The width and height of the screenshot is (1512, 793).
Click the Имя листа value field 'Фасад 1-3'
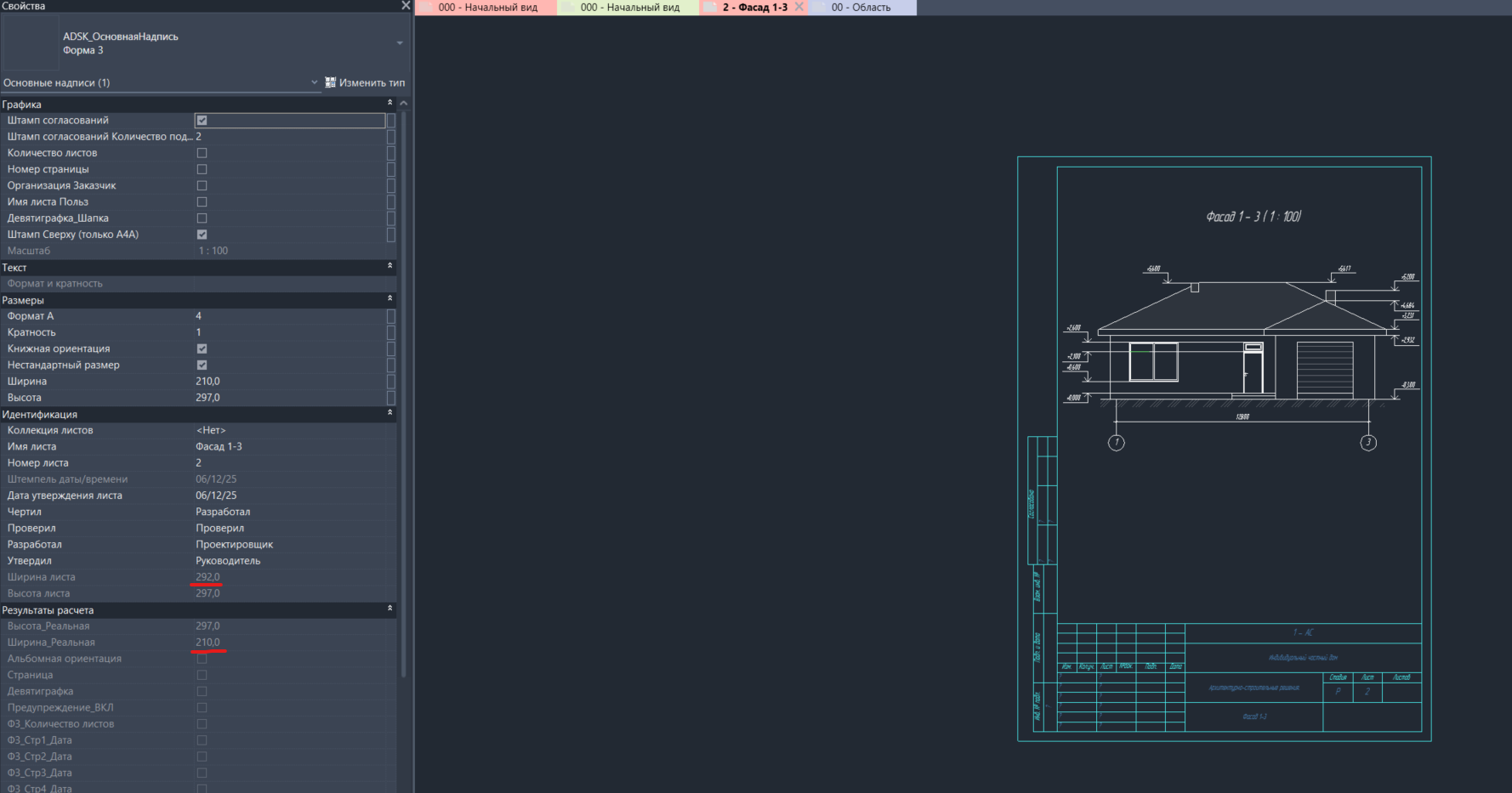coord(289,446)
